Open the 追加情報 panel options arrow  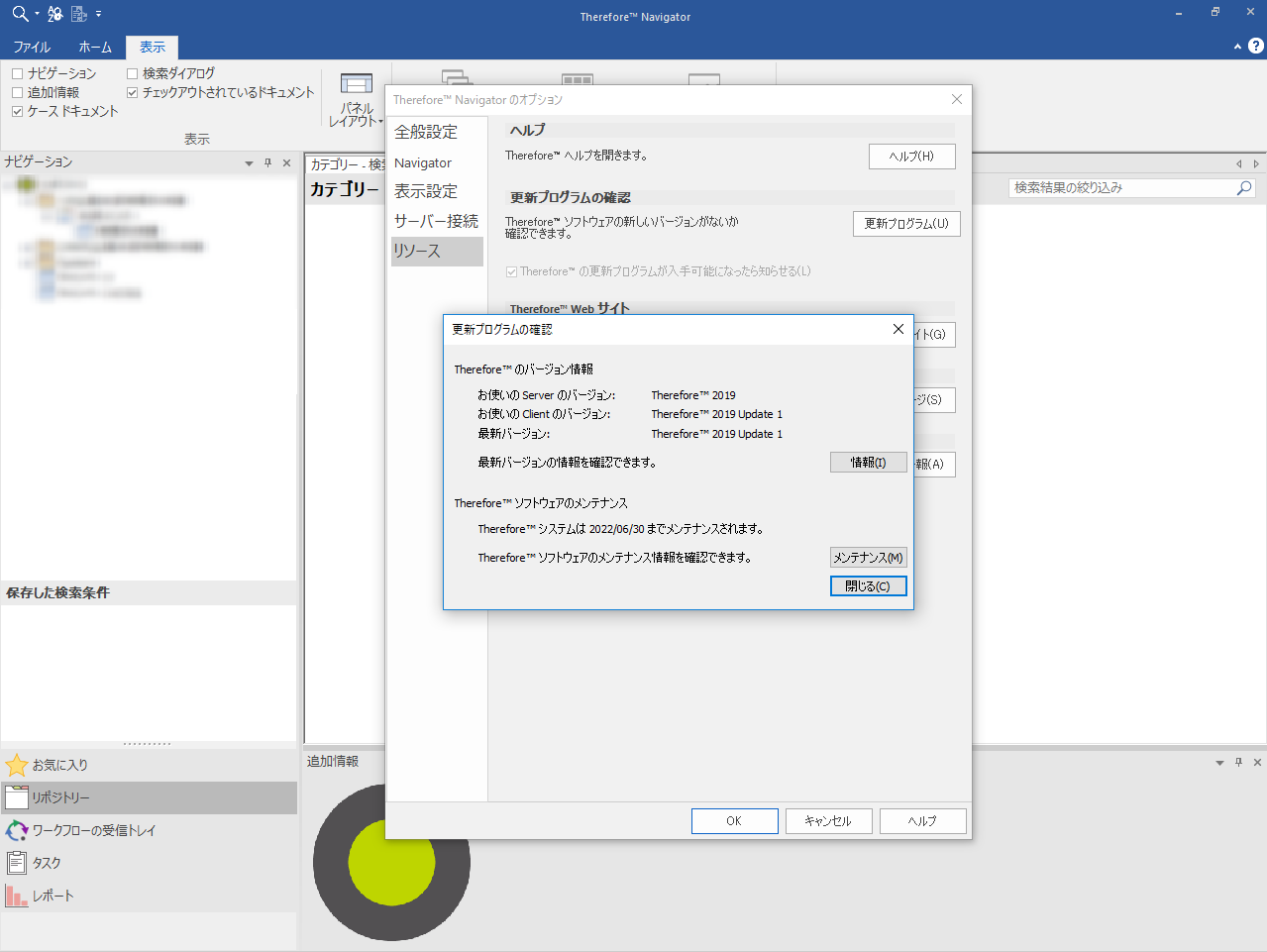click(1219, 763)
